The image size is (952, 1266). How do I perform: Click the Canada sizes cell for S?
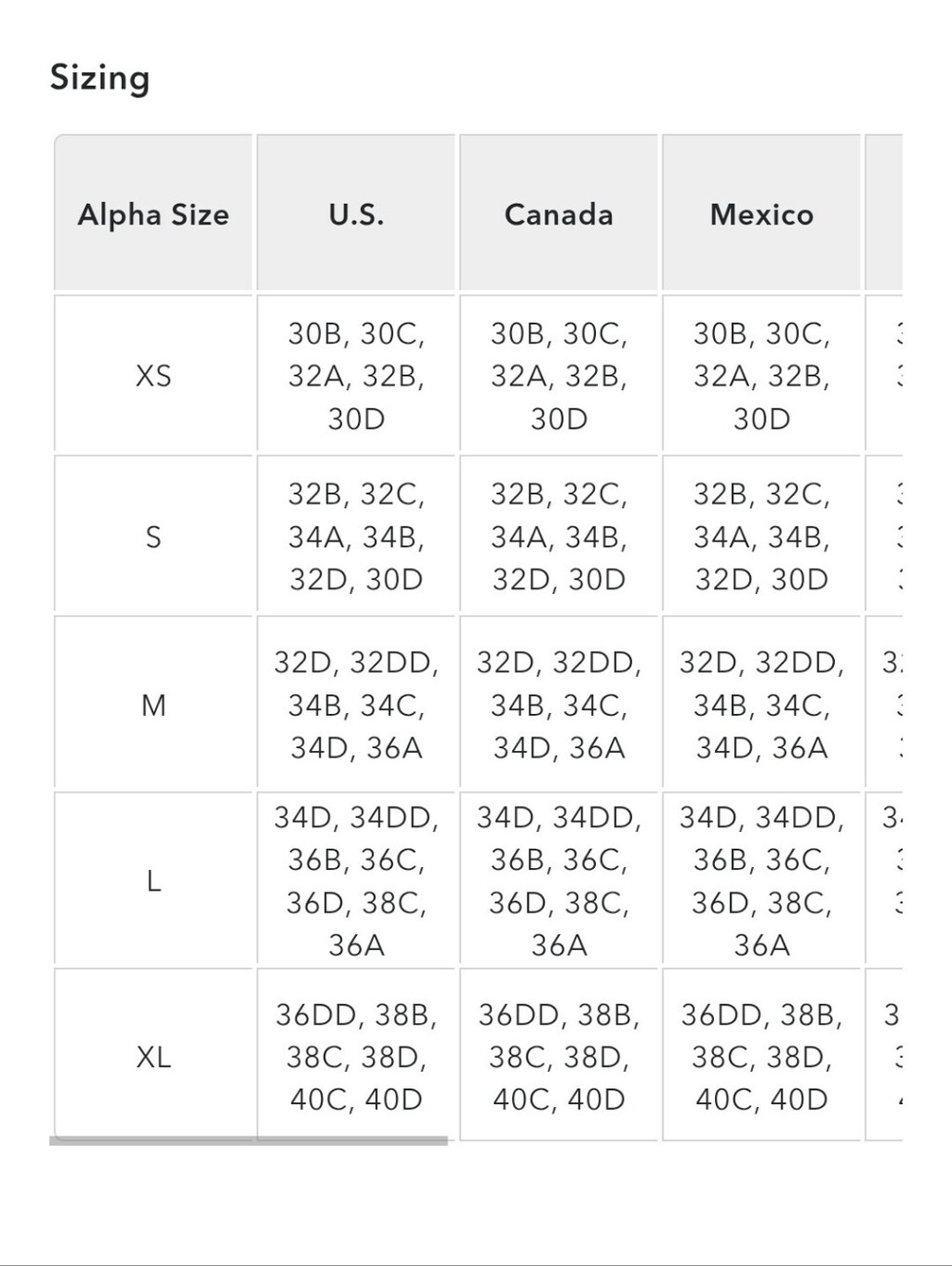click(x=559, y=536)
